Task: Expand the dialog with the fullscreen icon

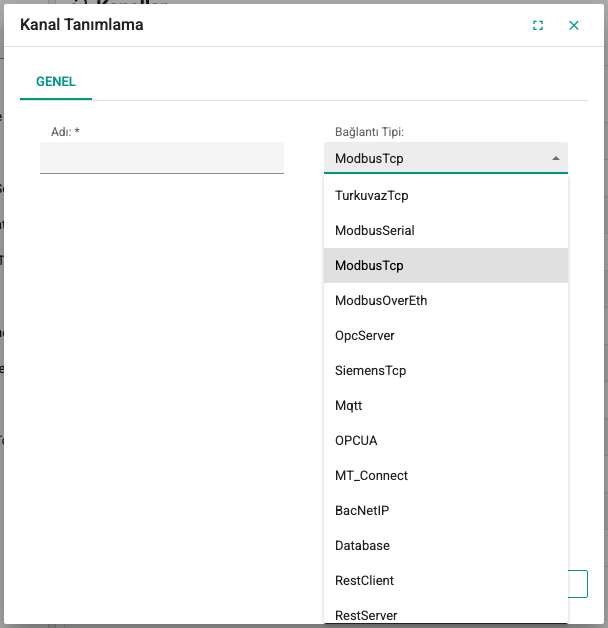Action: (538, 25)
